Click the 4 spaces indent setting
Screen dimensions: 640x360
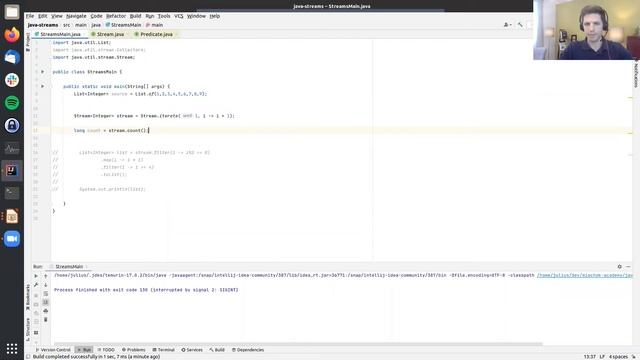[618, 357]
